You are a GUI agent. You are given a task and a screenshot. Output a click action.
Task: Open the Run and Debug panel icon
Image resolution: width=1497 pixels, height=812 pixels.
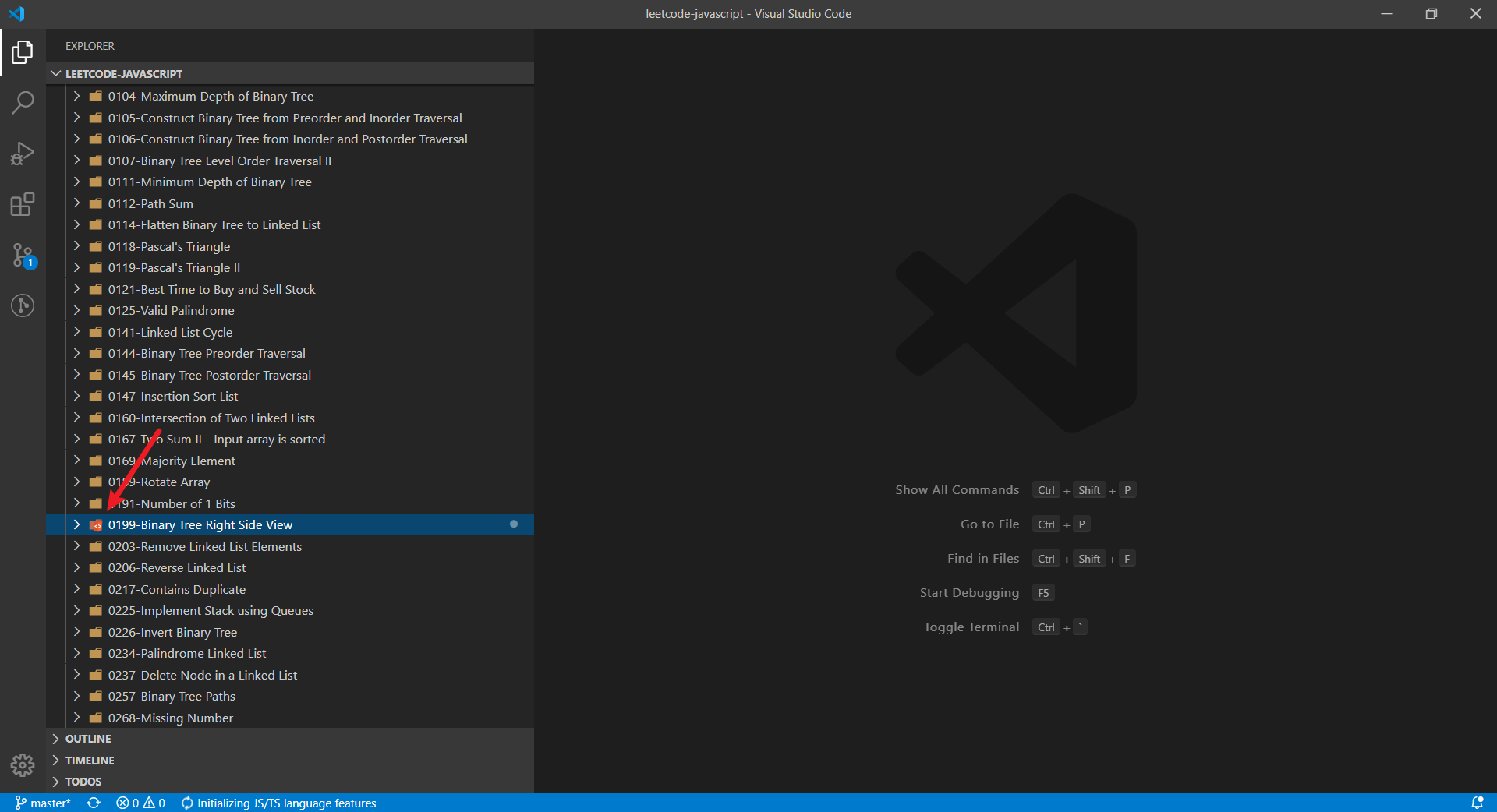(23, 154)
